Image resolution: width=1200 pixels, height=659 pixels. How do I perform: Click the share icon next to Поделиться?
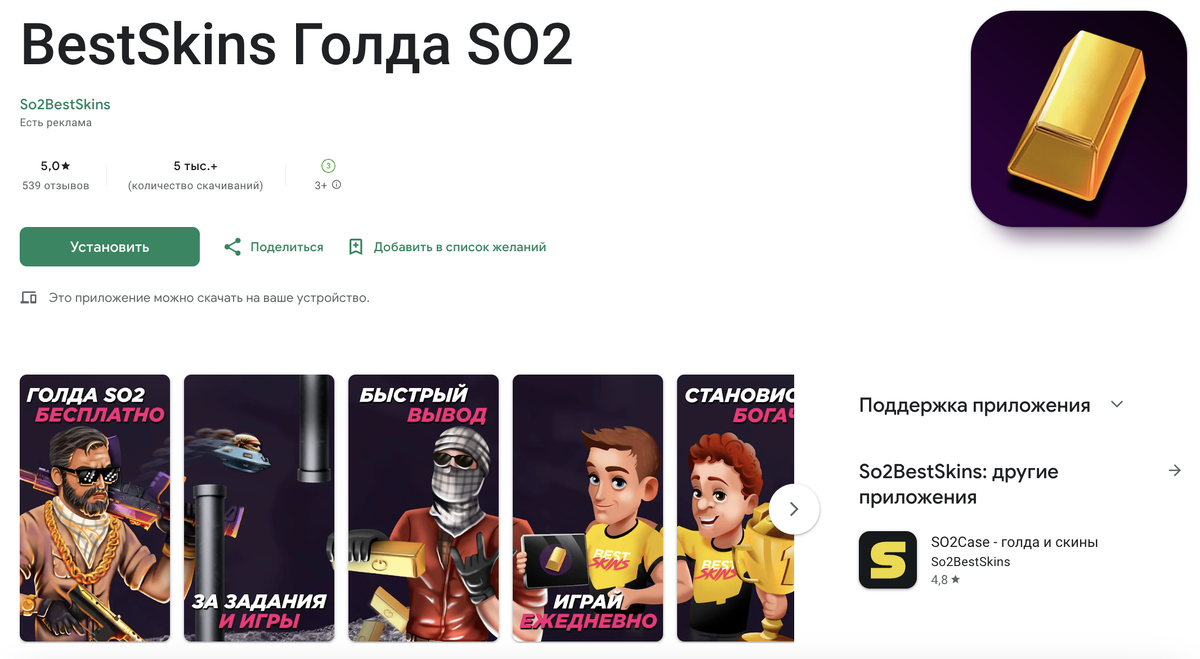pos(233,247)
